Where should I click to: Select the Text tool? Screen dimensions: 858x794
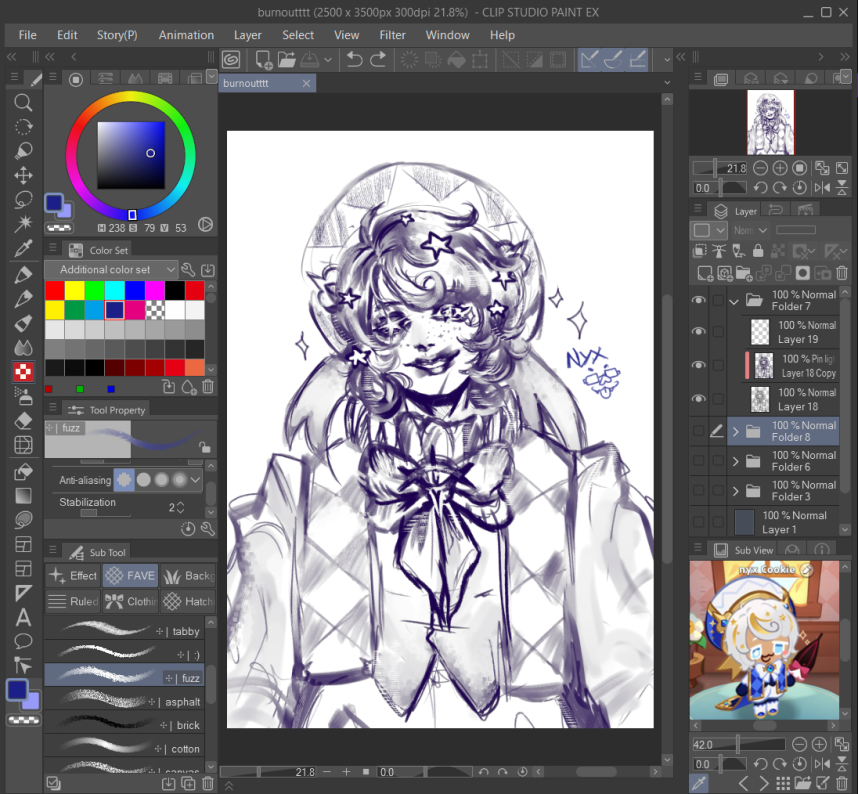point(23,617)
